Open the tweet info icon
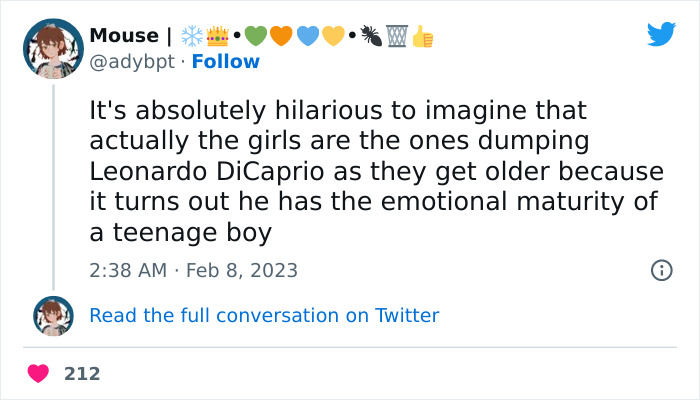700x400 pixels. coord(661,270)
